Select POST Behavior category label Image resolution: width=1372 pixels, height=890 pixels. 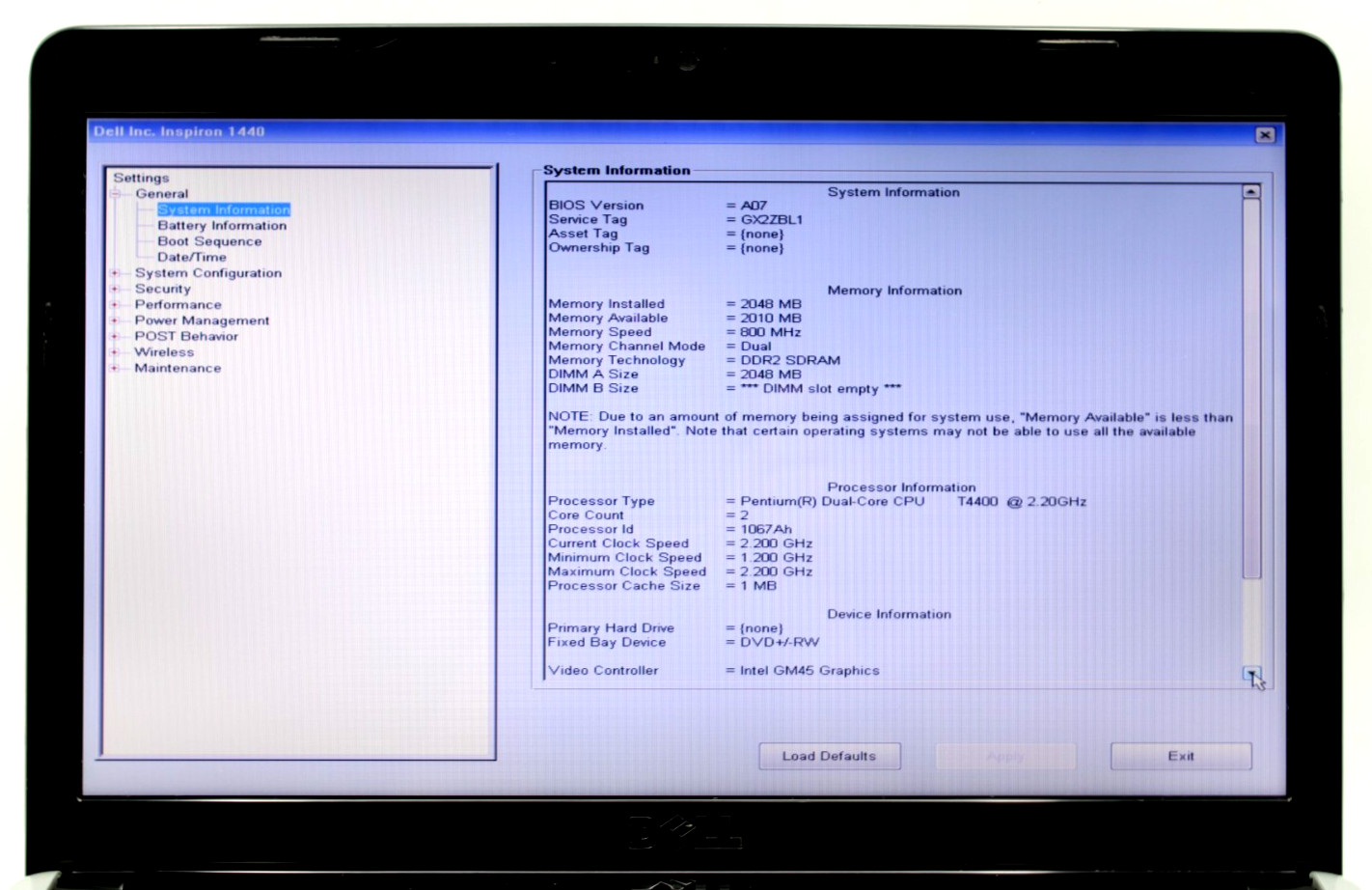click(186, 336)
